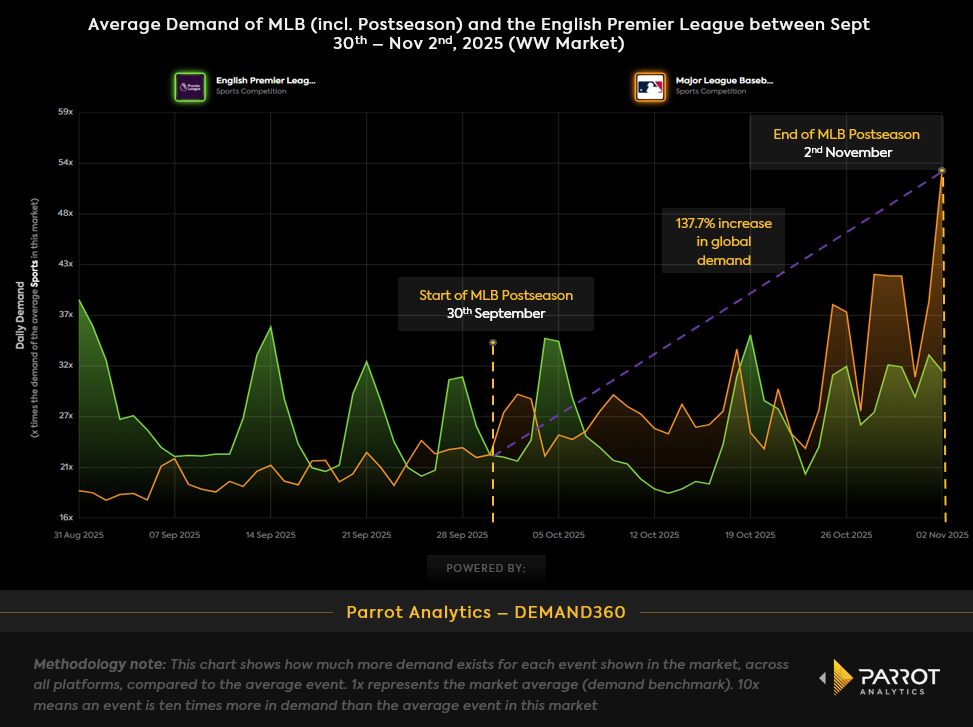This screenshot has height=727, width=973.
Task: Select the 05 Oct 2025 x-axis date
Action: pos(560,536)
